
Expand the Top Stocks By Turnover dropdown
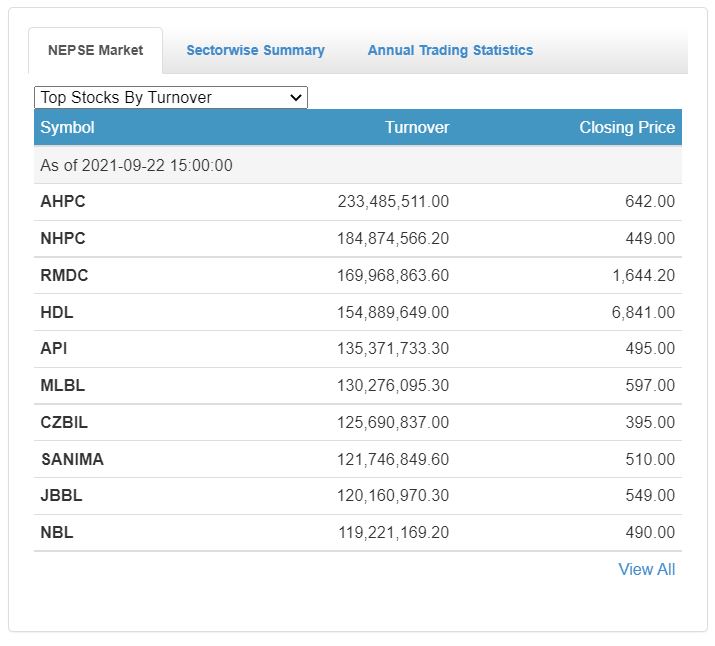pos(171,97)
